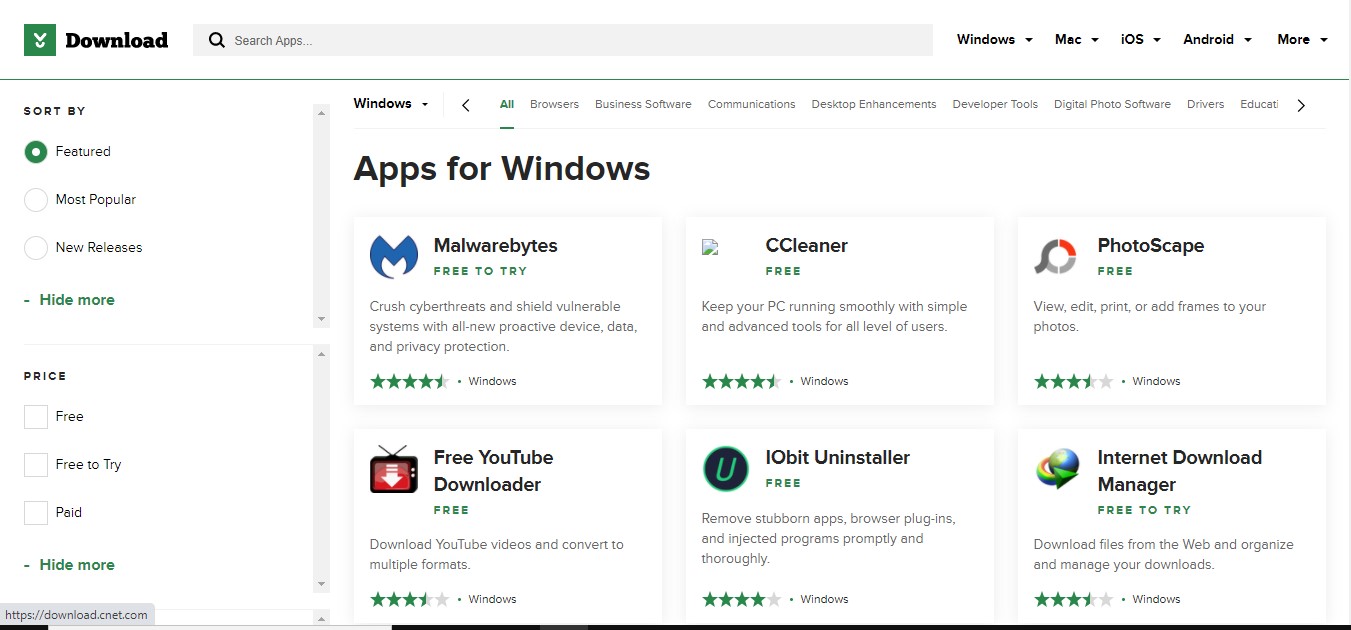Open the Free YouTube Downloader icon
This screenshot has width=1351, height=630.
(394, 469)
